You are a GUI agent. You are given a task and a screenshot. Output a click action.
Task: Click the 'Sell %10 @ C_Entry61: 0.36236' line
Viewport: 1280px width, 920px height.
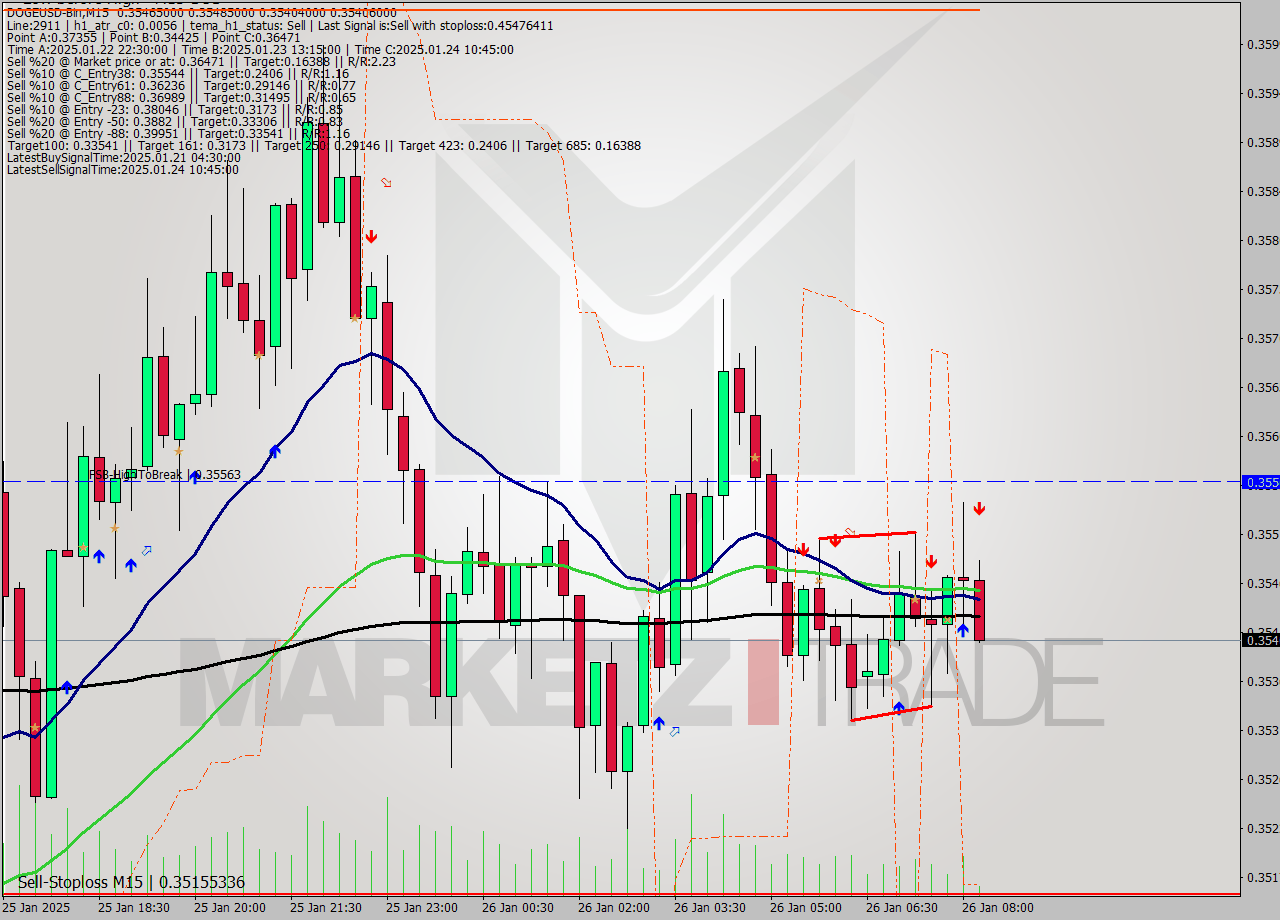pyautogui.click(x=181, y=85)
